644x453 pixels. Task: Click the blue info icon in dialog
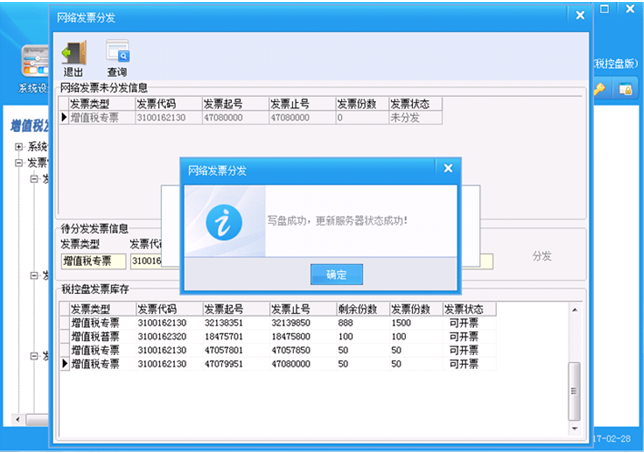pos(223,220)
